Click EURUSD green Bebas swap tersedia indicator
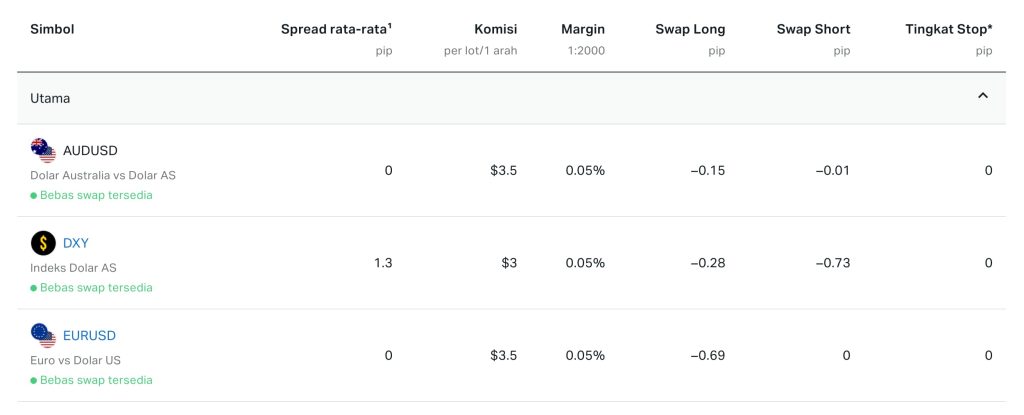 click(92, 380)
